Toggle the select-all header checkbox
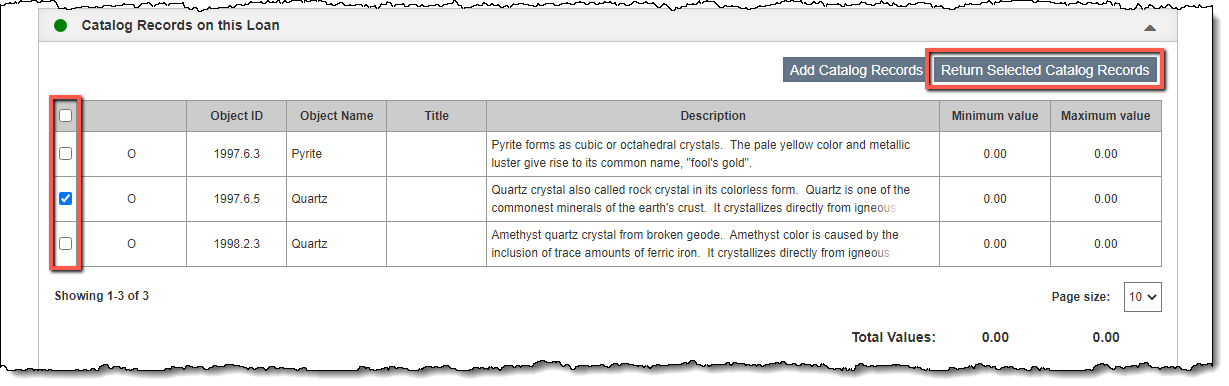The image size is (1229, 386). pyautogui.click(x=65, y=116)
